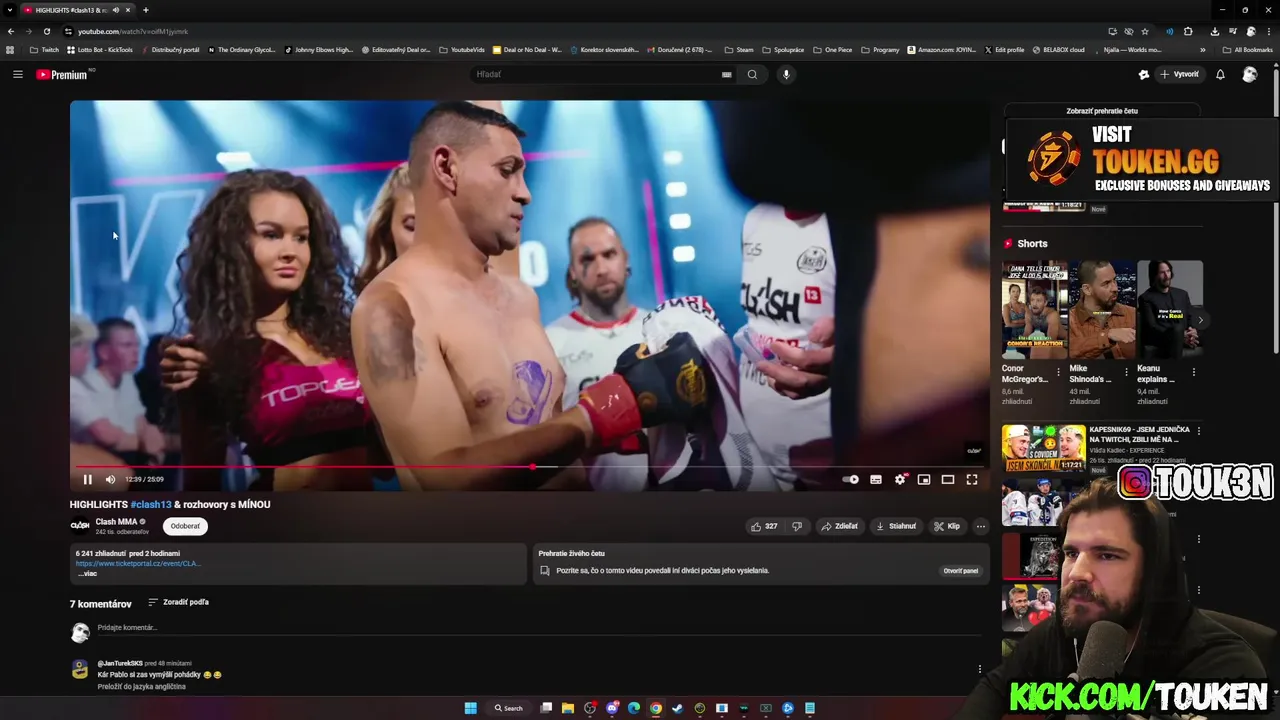Click the Clash MMA channel avatar
The width and height of the screenshot is (1280, 720).
pyautogui.click(x=80, y=526)
